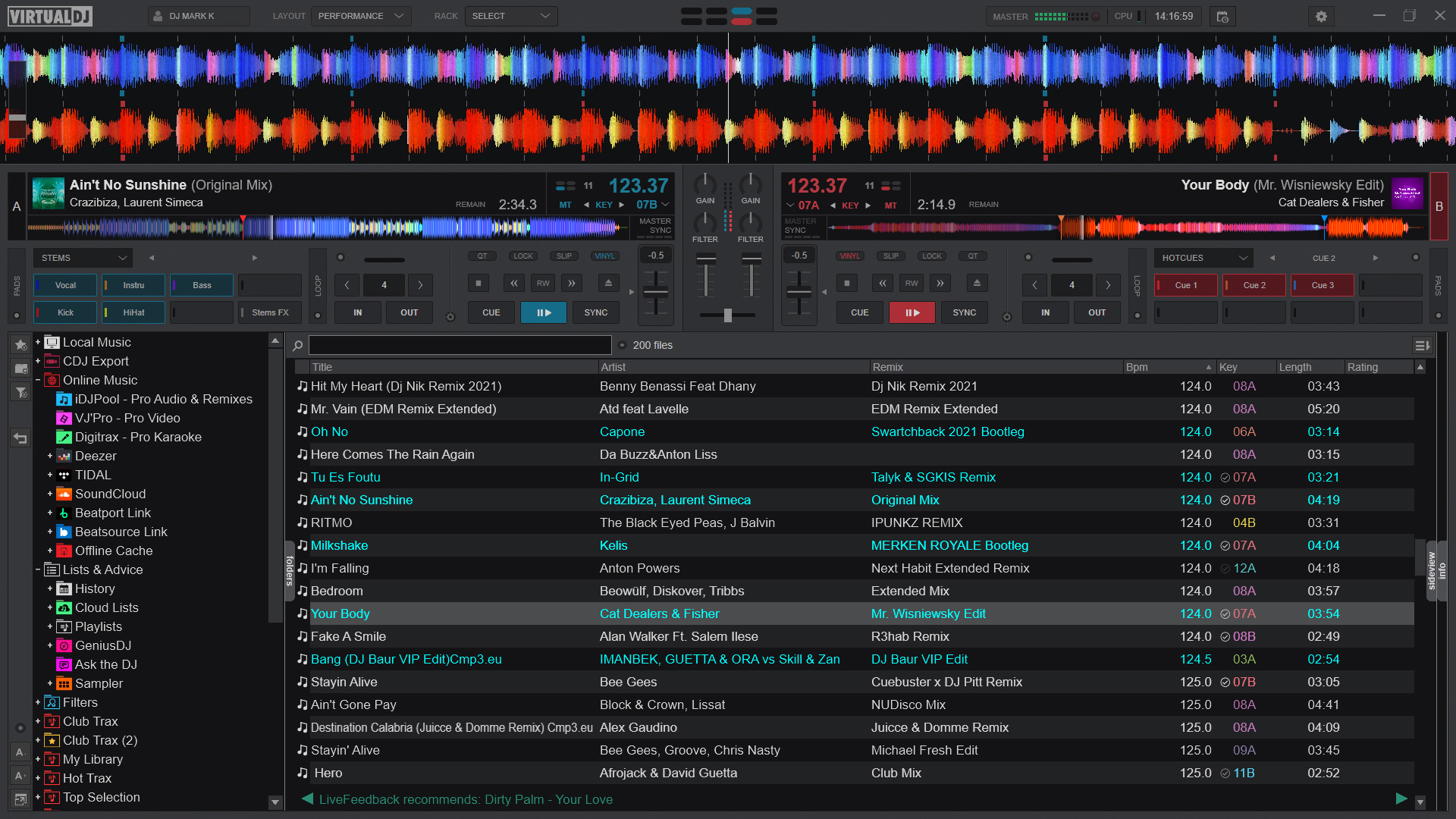
Task: Click the back arrow icon in the sidebar
Action: (20, 438)
